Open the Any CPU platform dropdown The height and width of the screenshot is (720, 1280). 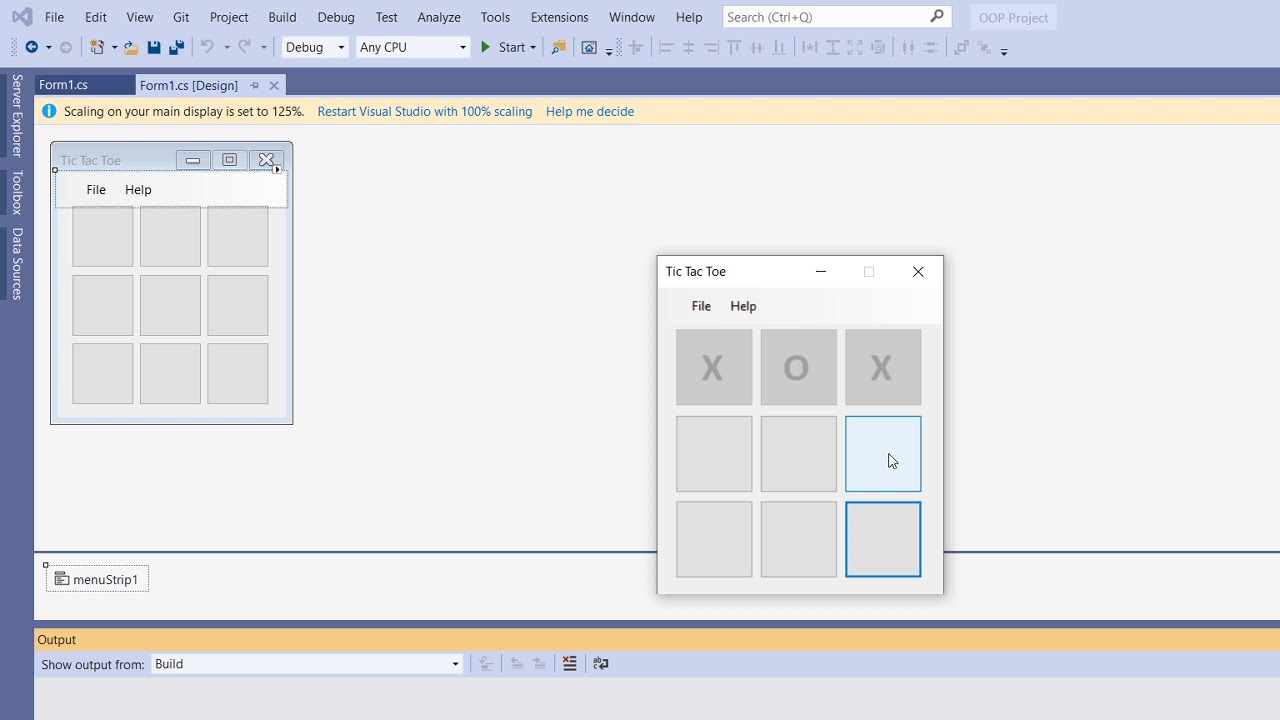pyautogui.click(x=413, y=47)
